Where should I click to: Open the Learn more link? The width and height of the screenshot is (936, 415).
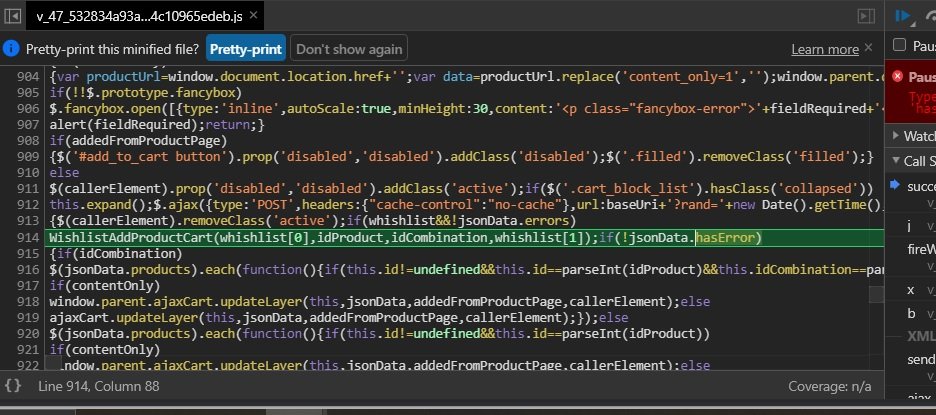(x=825, y=50)
